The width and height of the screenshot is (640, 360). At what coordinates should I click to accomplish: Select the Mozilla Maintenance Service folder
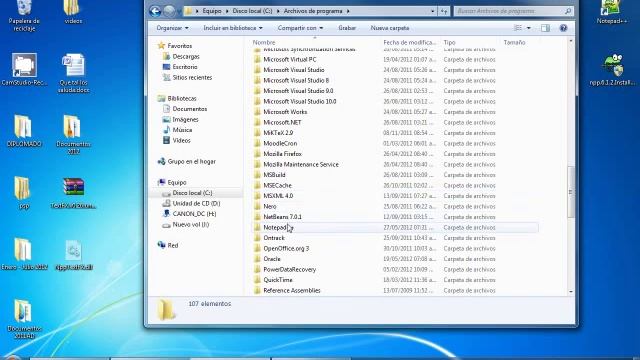pos(301,164)
